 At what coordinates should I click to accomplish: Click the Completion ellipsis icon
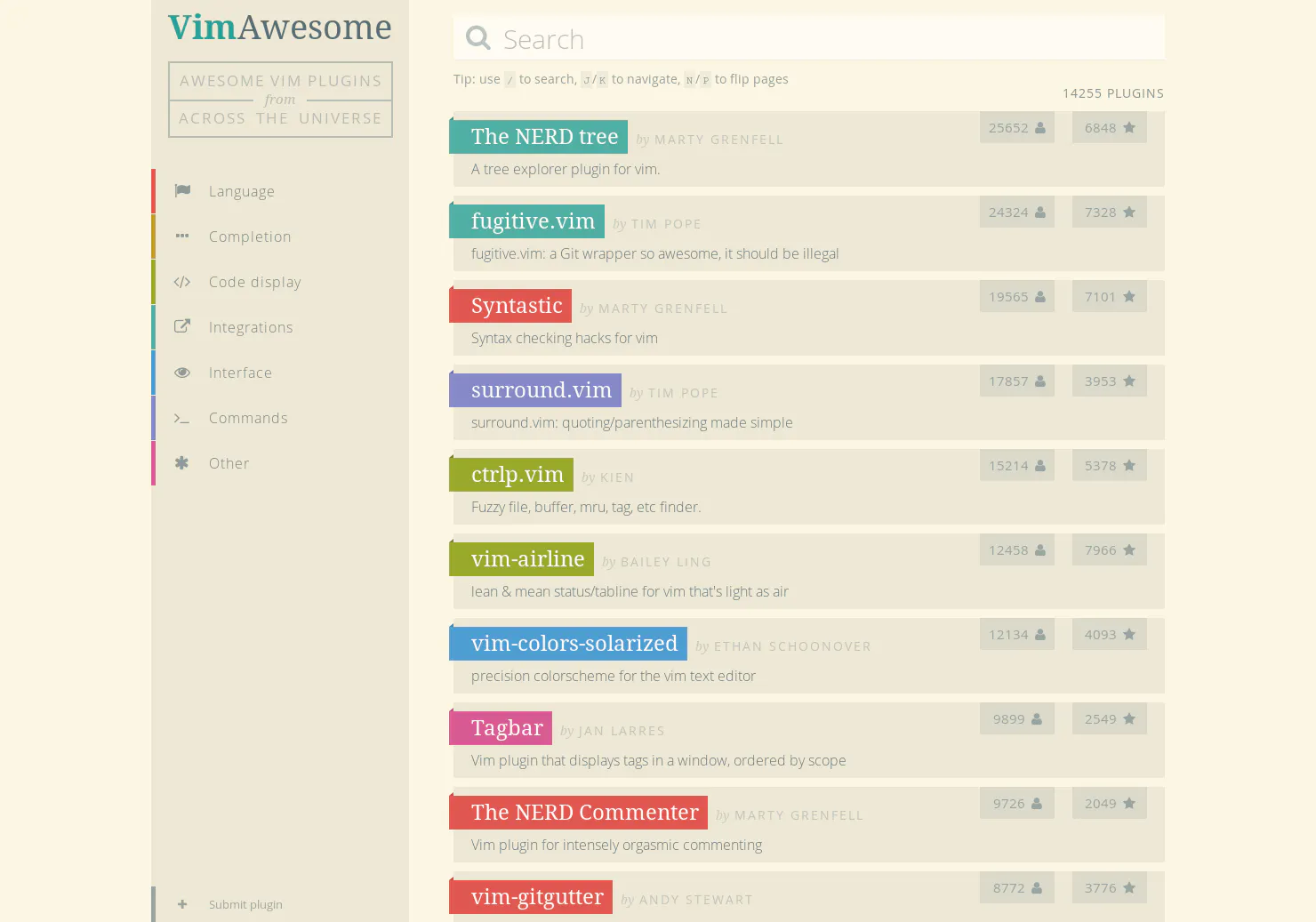pyautogui.click(x=182, y=236)
